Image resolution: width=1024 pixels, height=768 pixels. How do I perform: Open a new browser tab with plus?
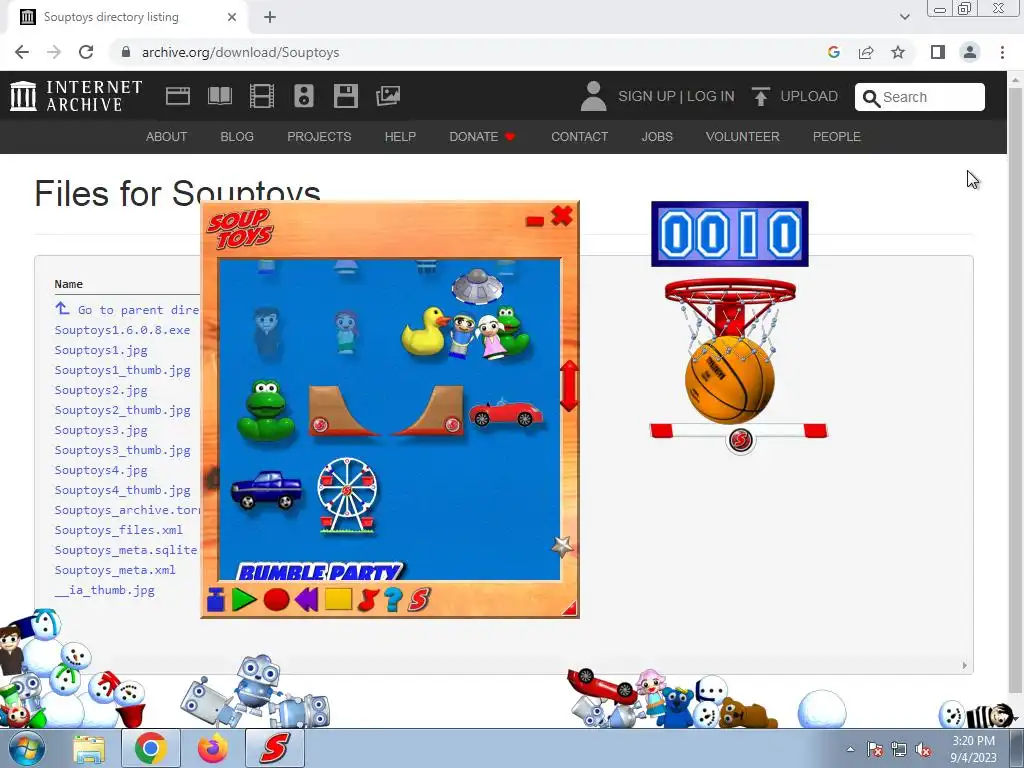point(270,17)
